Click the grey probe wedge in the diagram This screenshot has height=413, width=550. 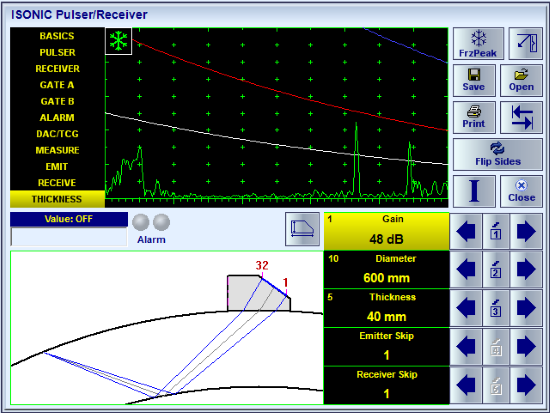[x=259, y=293]
